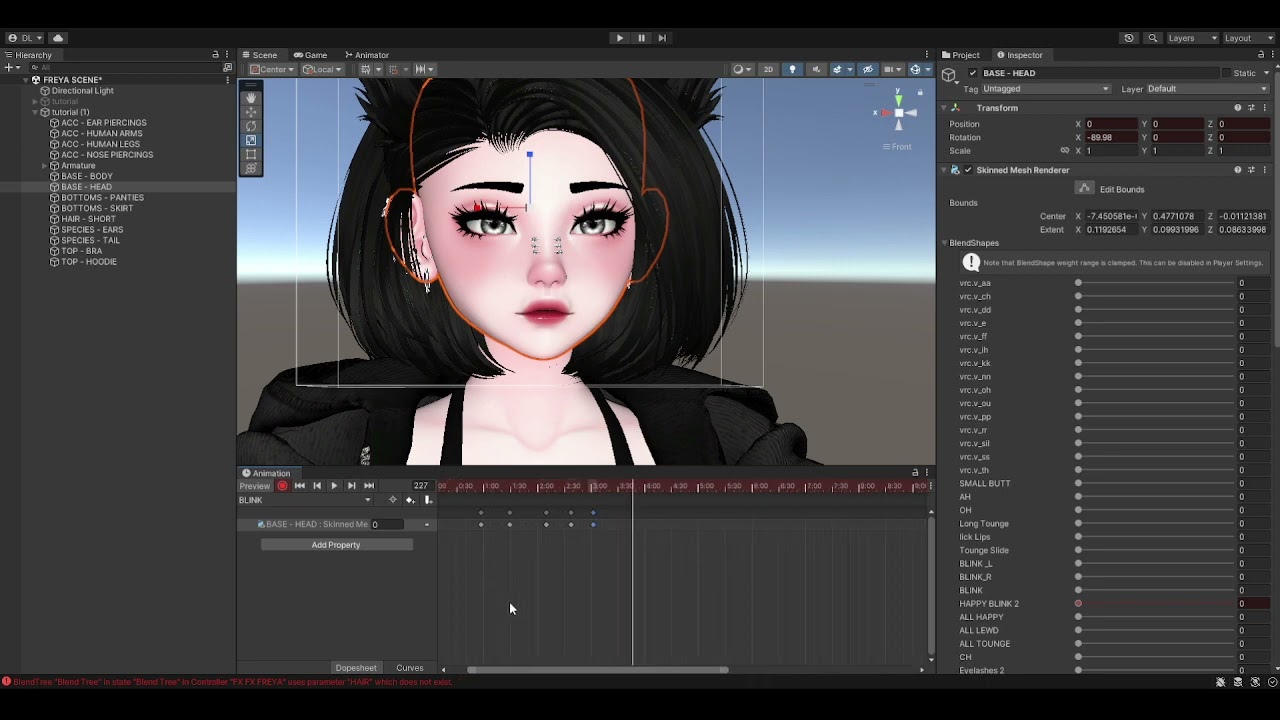Open Undo History icon in top bar
Image resolution: width=1280 pixels, height=720 pixels.
coord(1129,38)
